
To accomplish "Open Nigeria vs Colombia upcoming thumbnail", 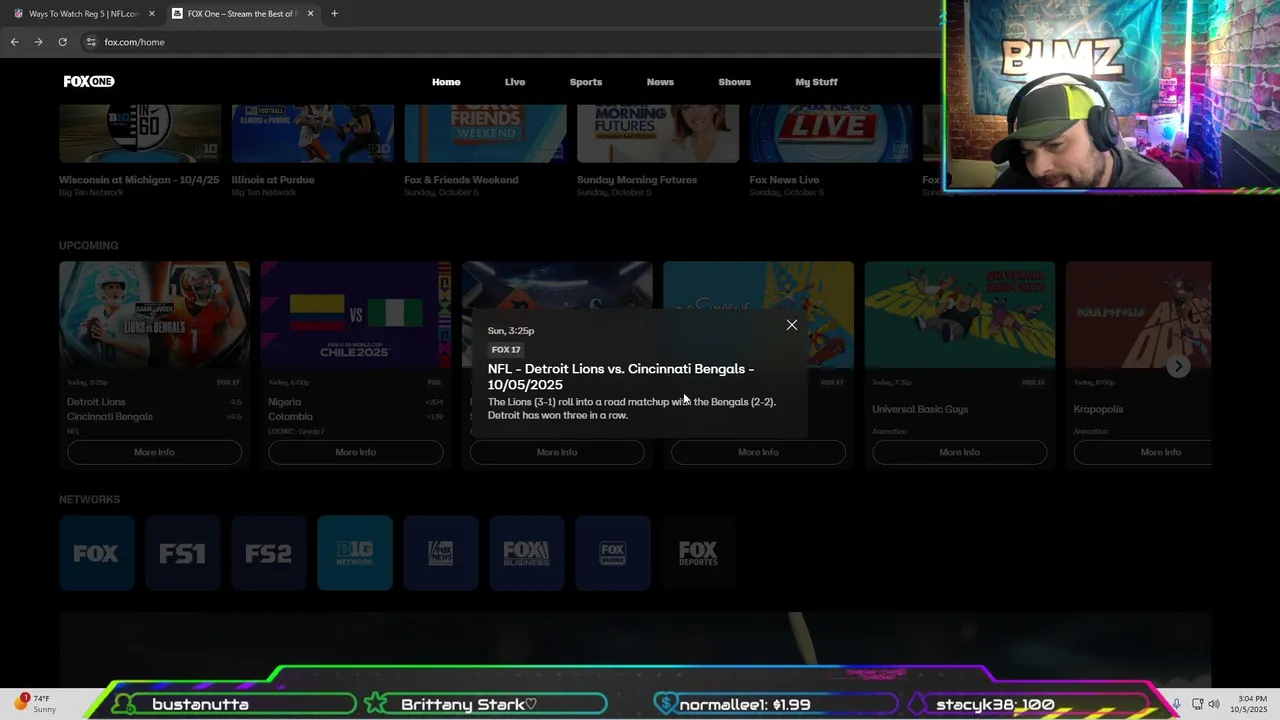I will (355, 314).
